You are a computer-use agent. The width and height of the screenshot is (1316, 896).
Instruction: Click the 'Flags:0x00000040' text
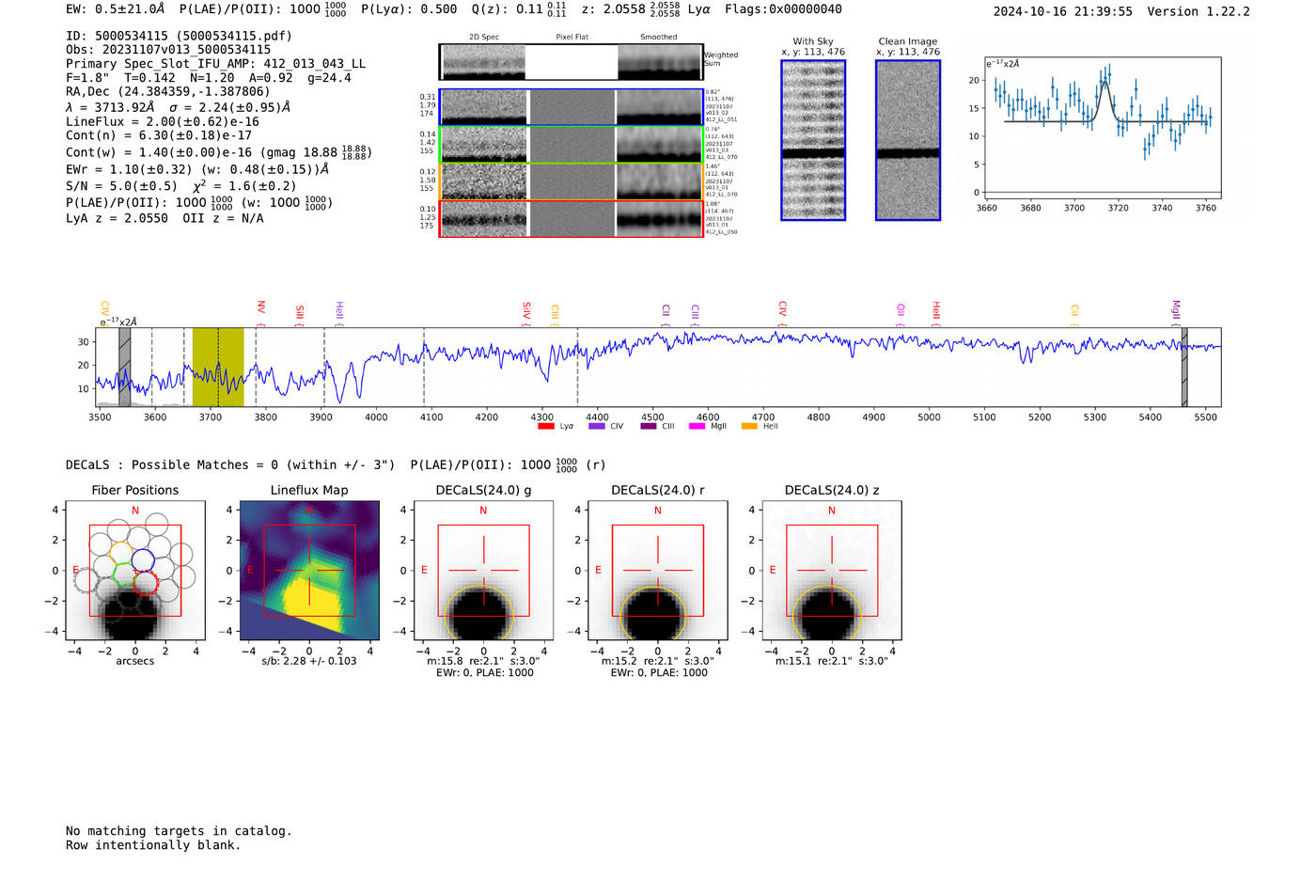click(783, 9)
